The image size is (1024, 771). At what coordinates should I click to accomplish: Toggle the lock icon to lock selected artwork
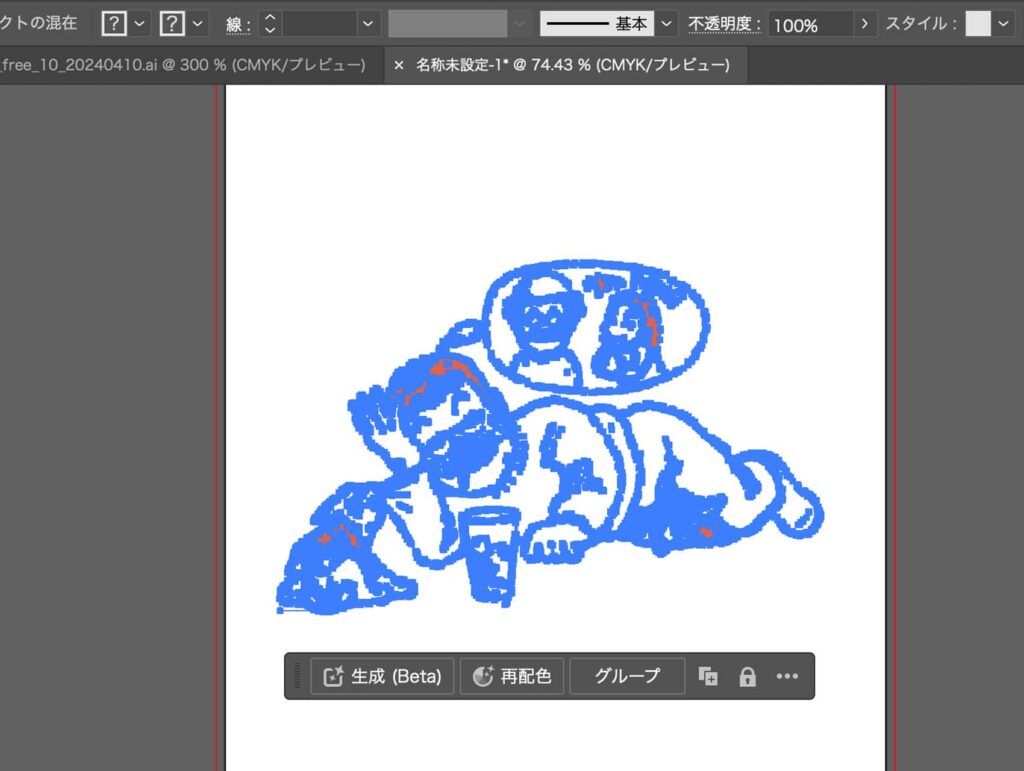coord(747,677)
